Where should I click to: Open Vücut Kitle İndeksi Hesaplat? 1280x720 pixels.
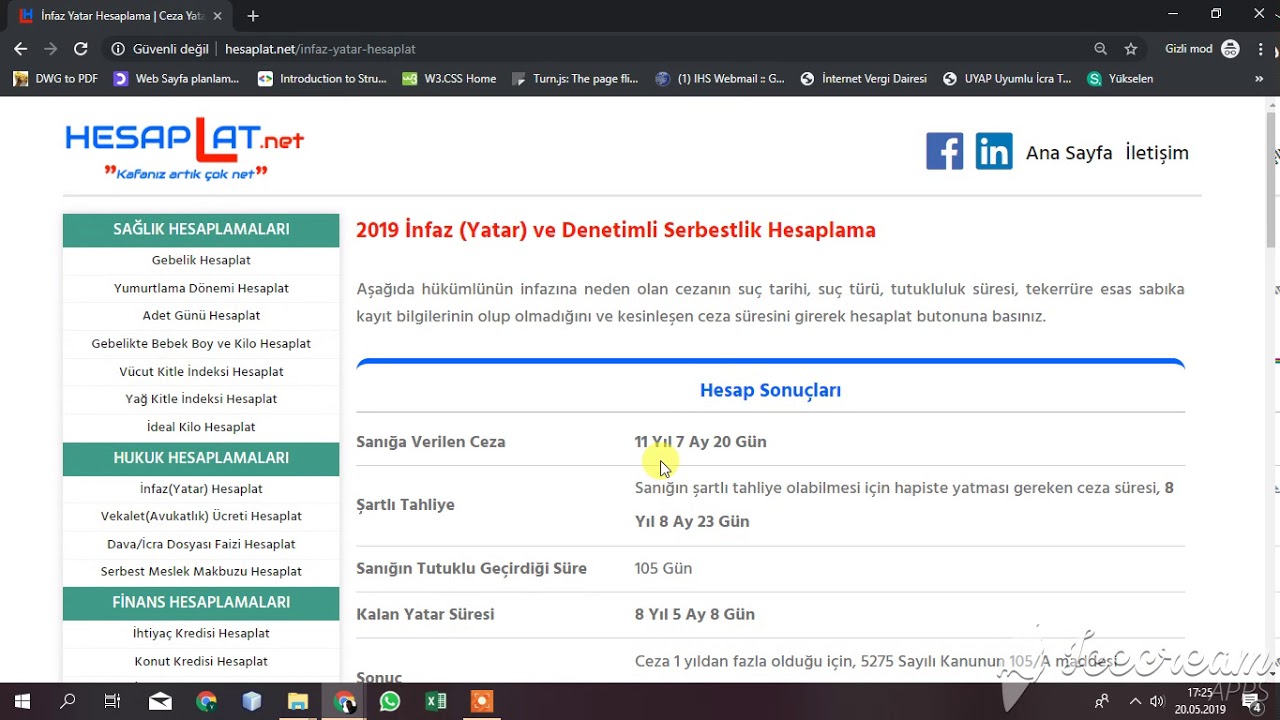click(x=201, y=371)
